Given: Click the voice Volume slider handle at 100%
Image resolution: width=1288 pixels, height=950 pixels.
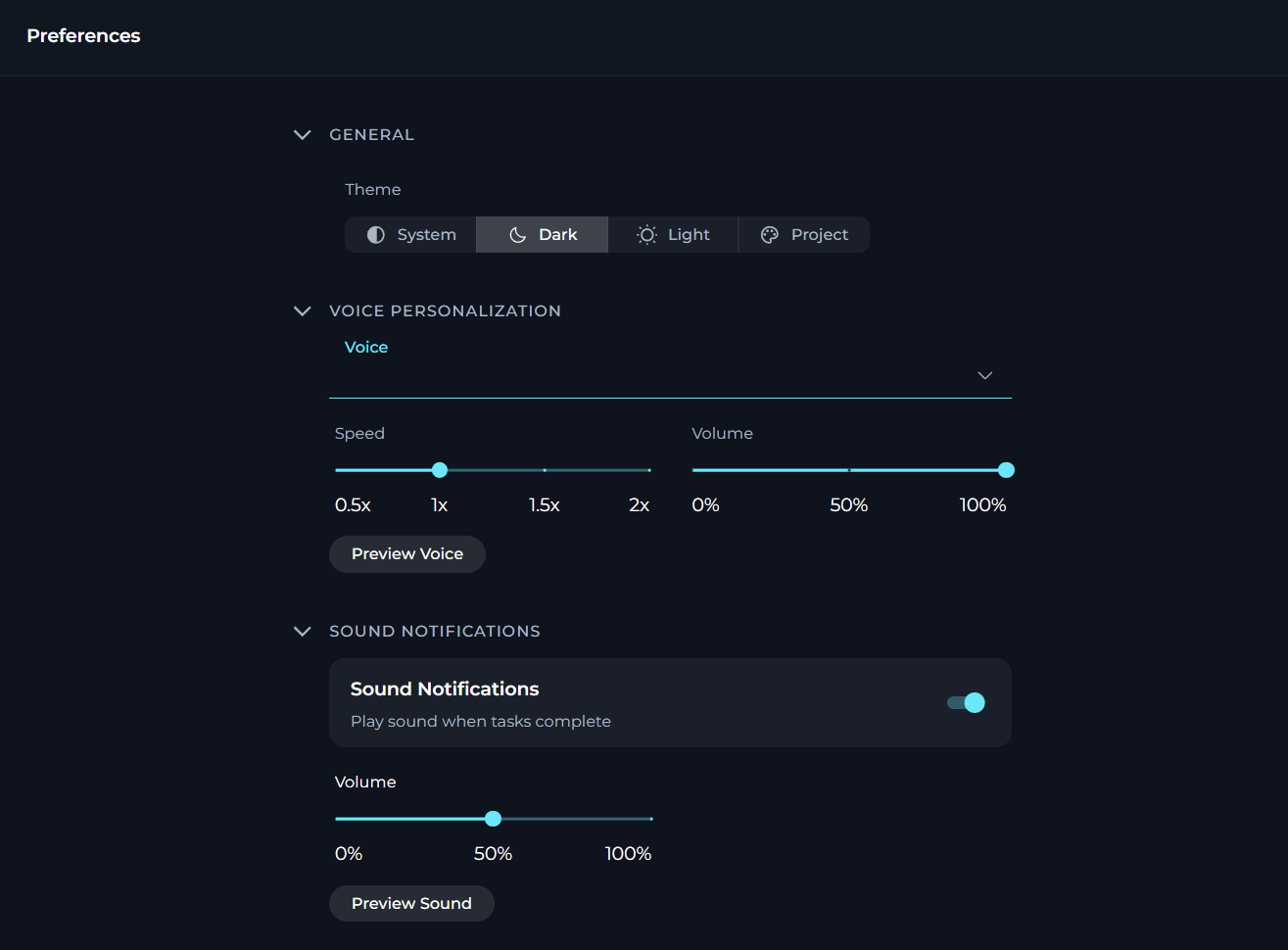Looking at the screenshot, I should (1006, 470).
